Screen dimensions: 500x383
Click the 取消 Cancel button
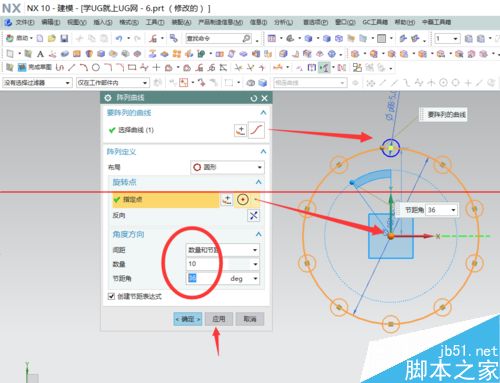[250, 319]
